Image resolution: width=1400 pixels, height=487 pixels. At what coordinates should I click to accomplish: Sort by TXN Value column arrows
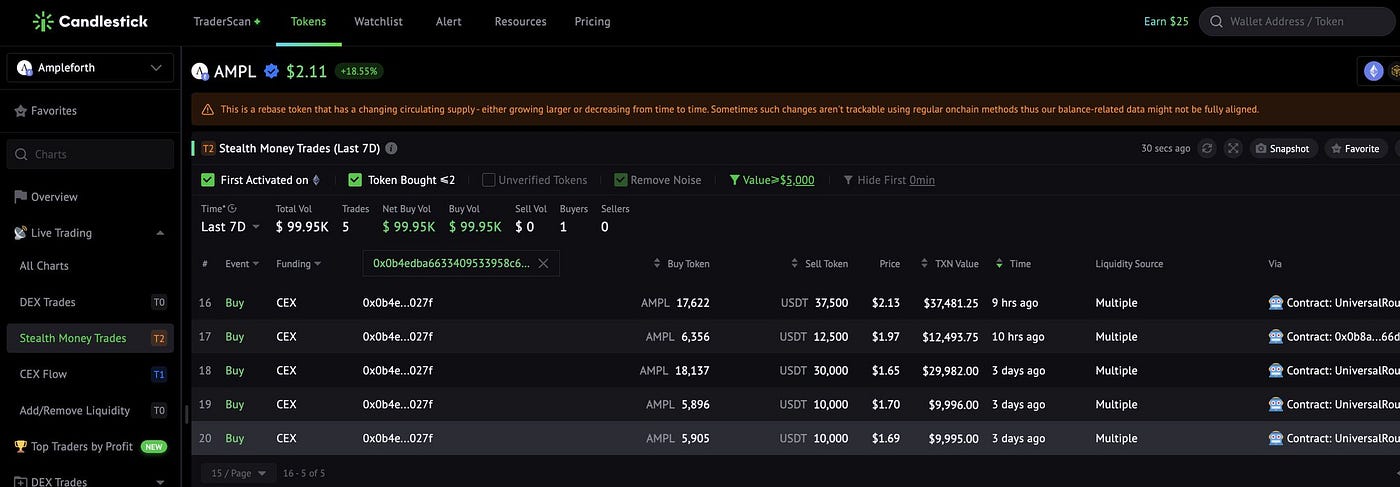(x=925, y=264)
